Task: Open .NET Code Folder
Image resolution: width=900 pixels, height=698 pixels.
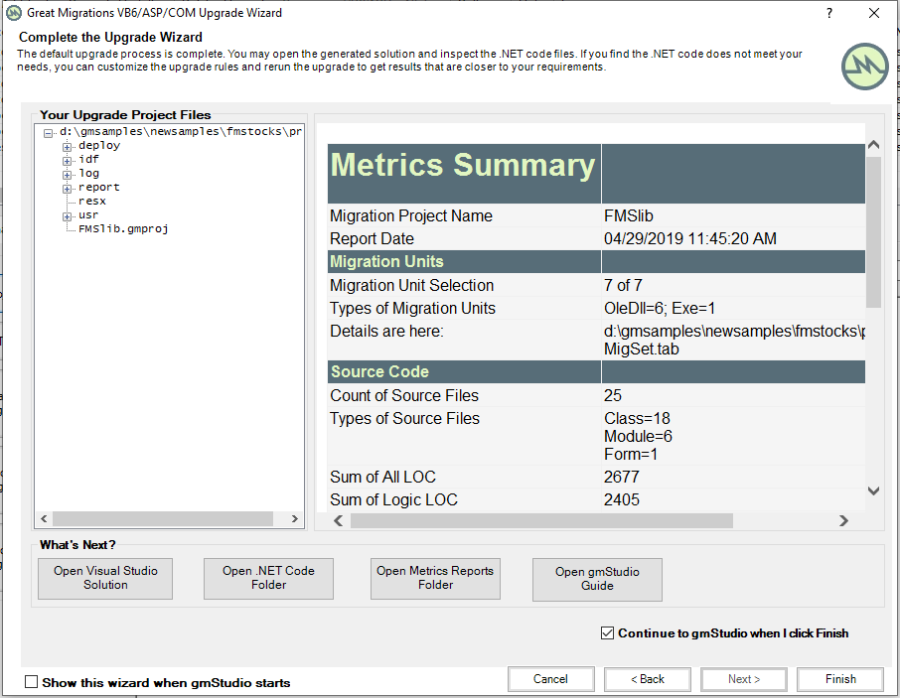Action: coord(268,578)
